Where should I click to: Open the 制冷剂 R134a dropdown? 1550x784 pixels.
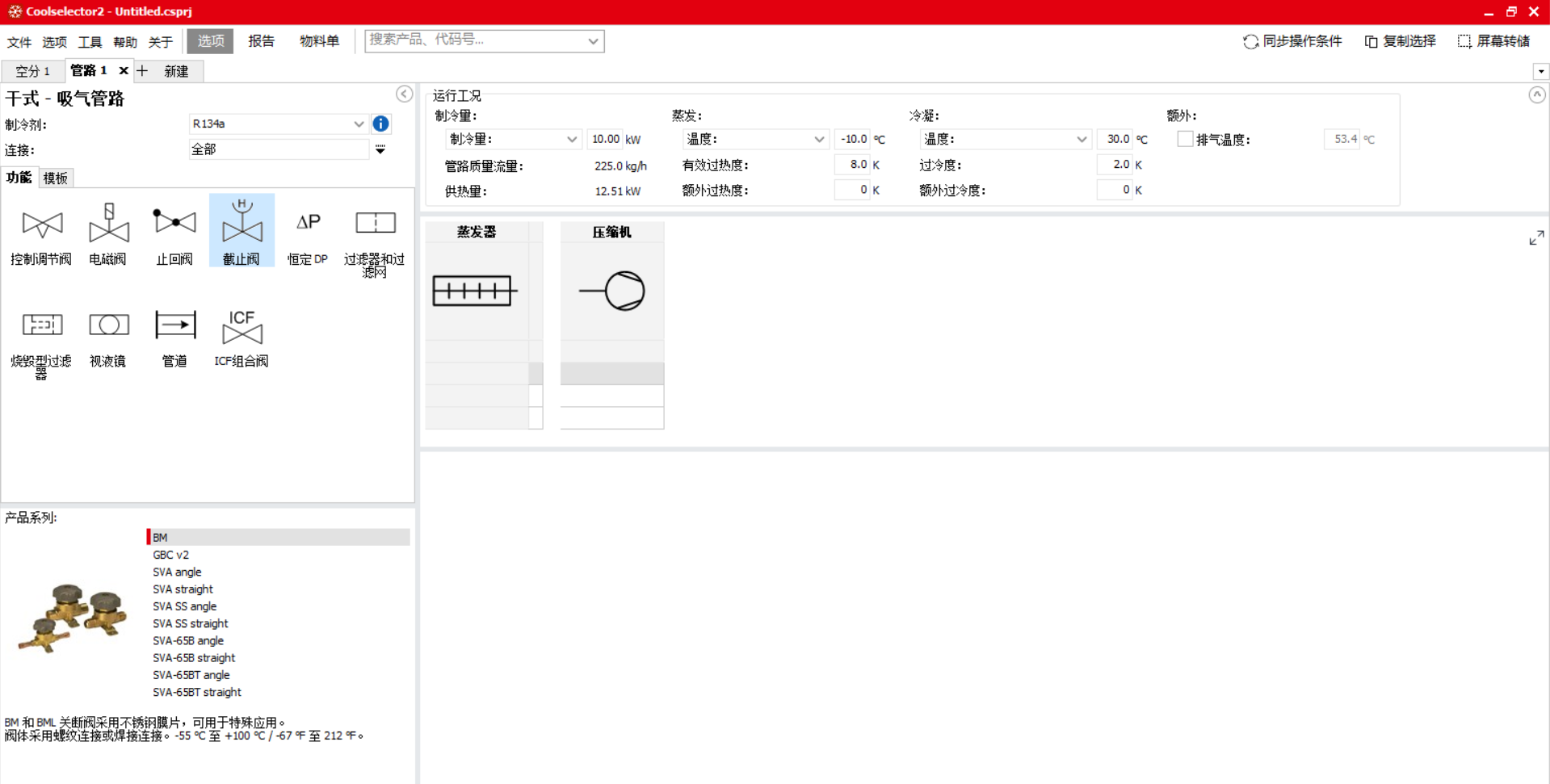pyautogui.click(x=359, y=124)
